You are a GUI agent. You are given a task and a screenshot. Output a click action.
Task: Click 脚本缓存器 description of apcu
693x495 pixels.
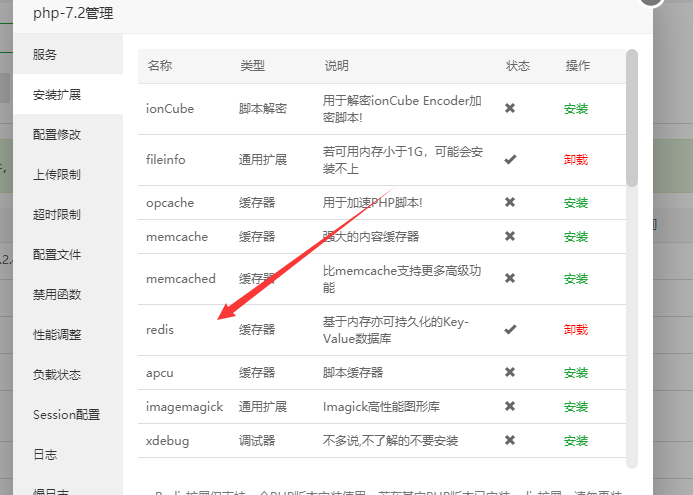353,373
